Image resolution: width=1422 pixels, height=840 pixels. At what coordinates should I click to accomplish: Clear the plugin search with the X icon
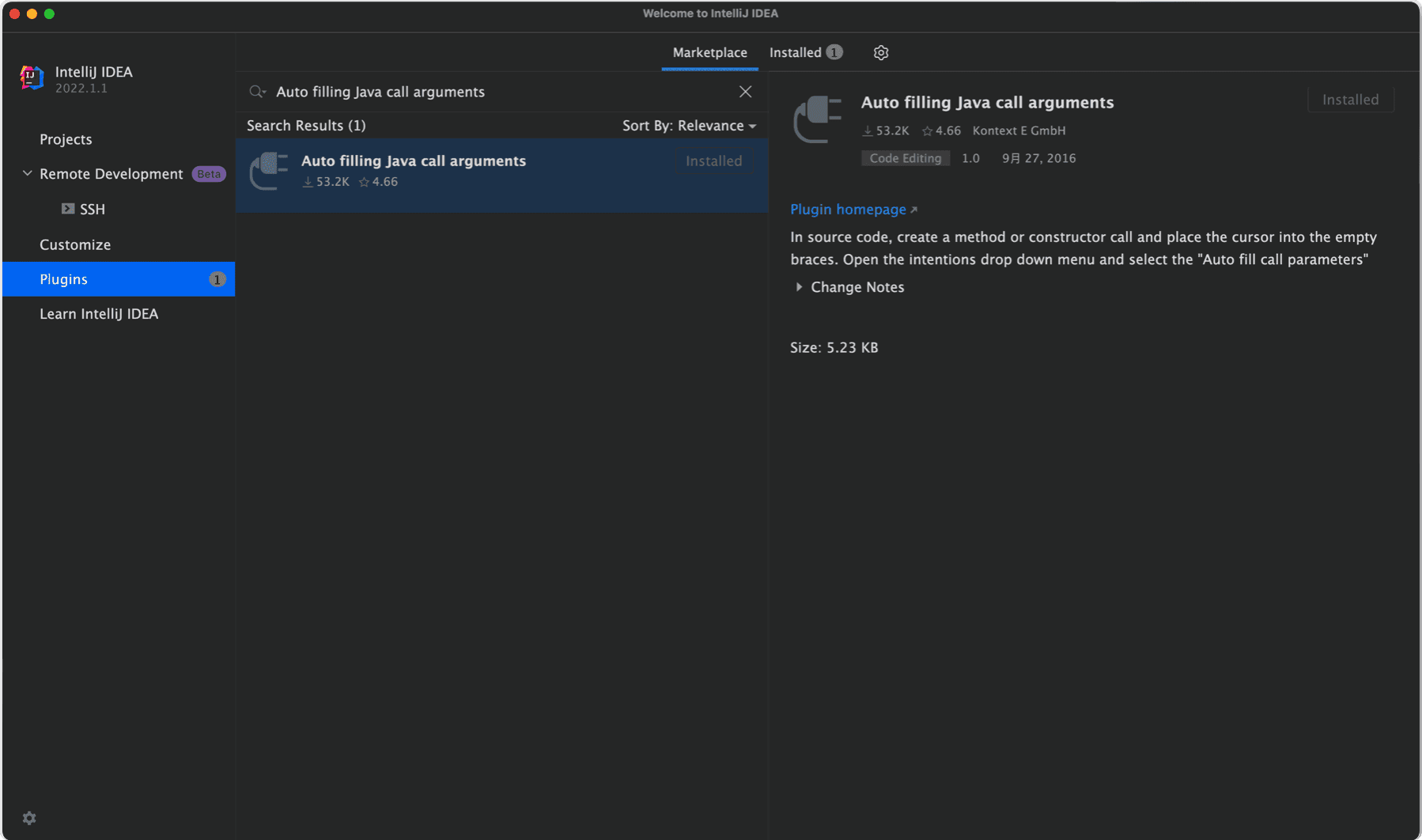click(x=745, y=92)
